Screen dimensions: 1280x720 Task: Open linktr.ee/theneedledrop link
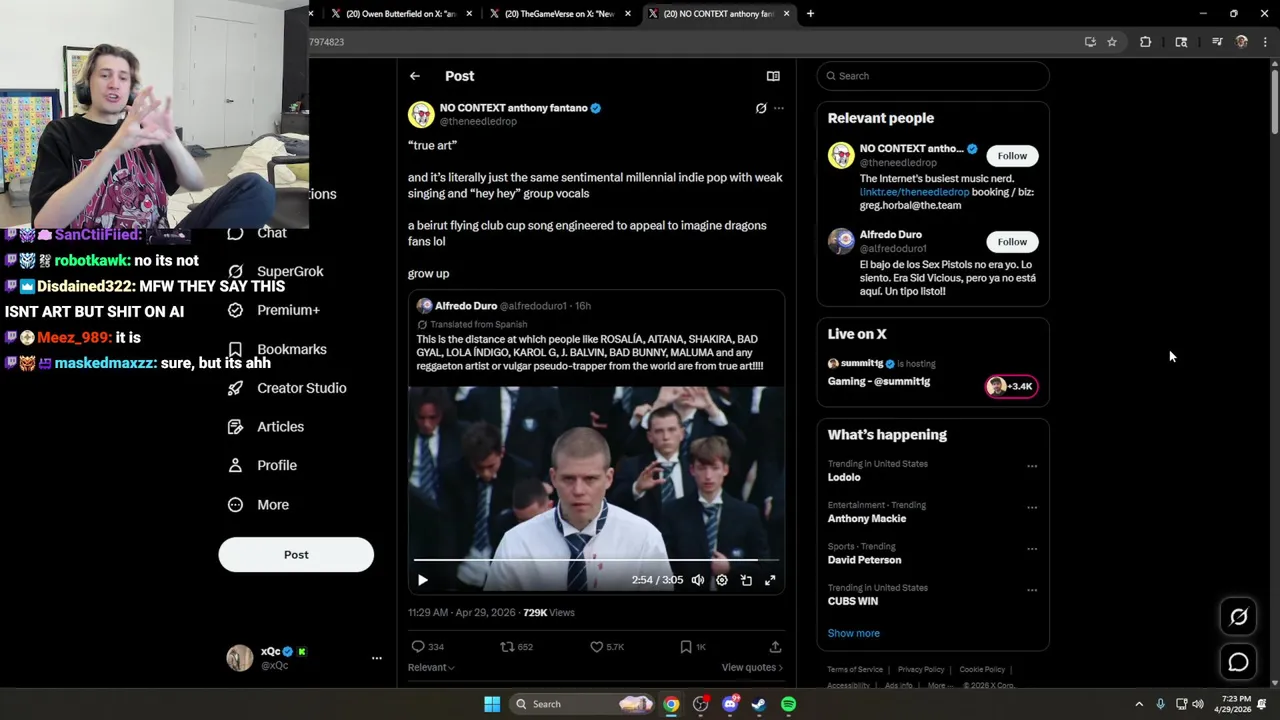(x=914, y=192)
